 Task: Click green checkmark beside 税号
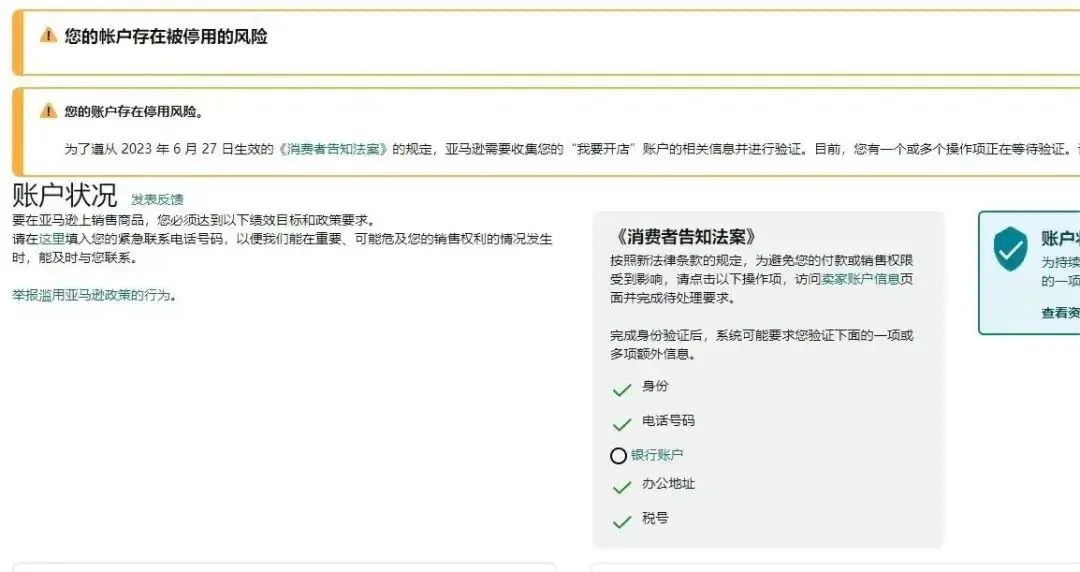click(x=622, y=522)
